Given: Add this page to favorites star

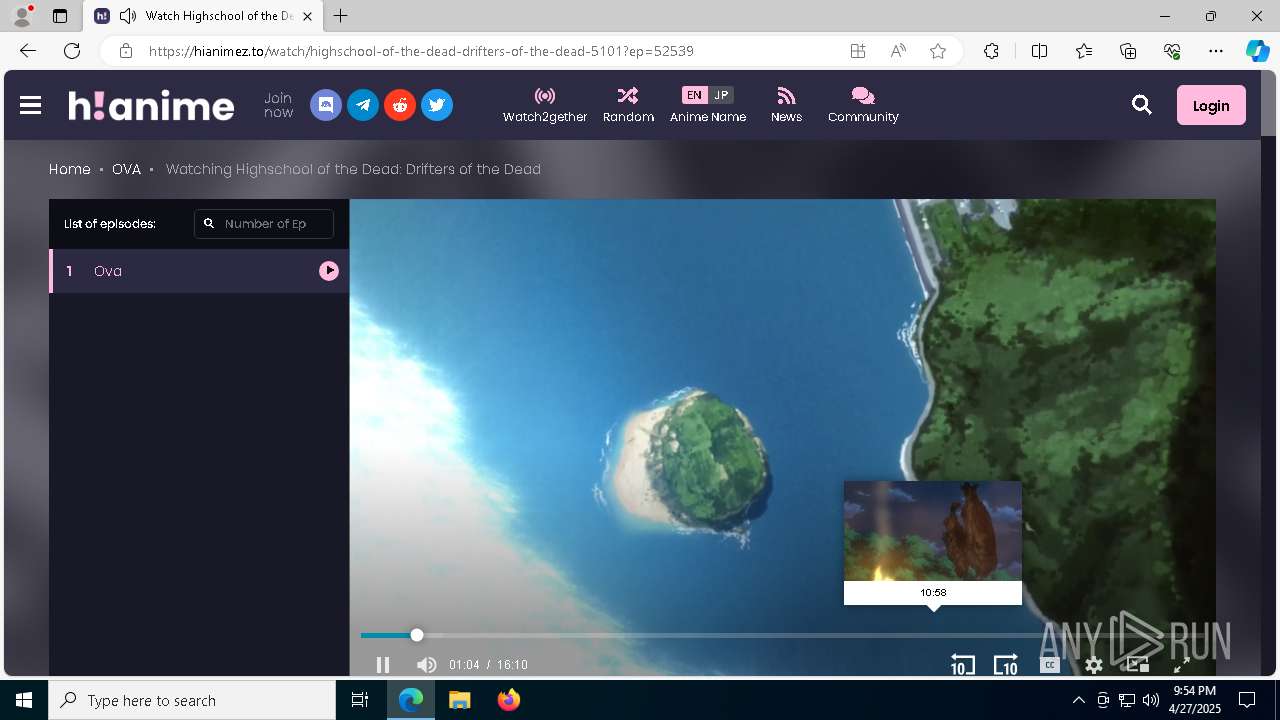Looking at the screenshot, I should pos(938,51).
